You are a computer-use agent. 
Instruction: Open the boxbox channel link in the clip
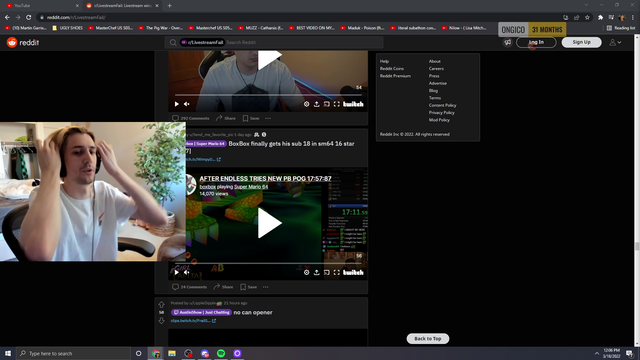(207, 187)
